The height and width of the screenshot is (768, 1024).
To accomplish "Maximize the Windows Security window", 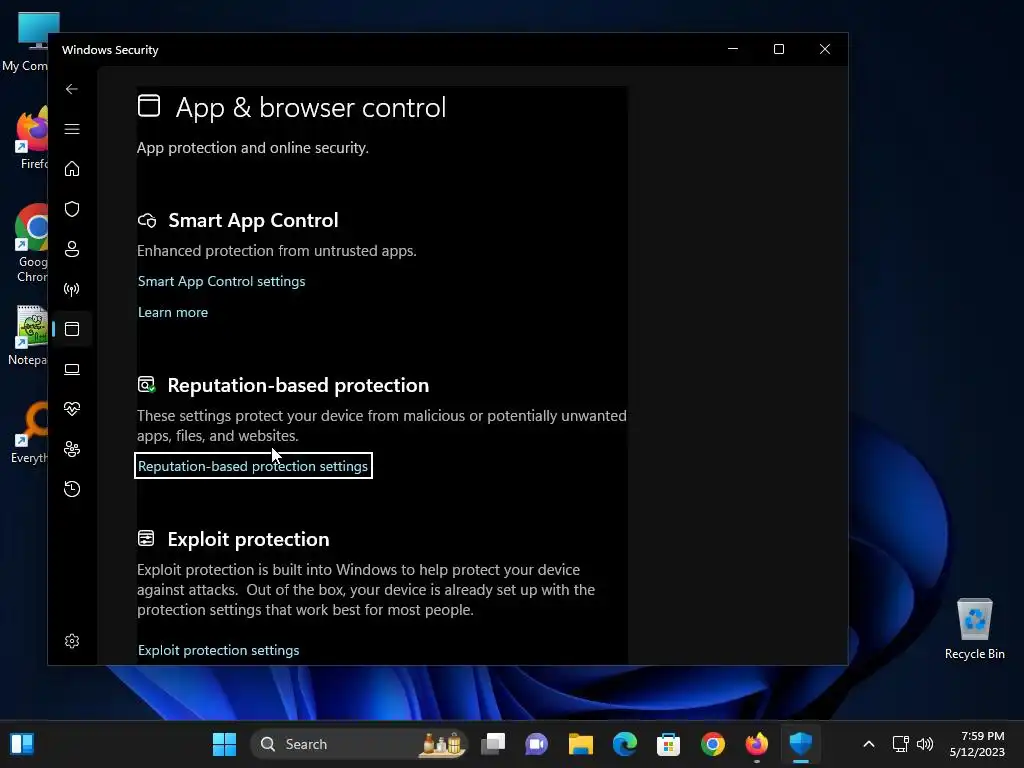I will point(778,50).
